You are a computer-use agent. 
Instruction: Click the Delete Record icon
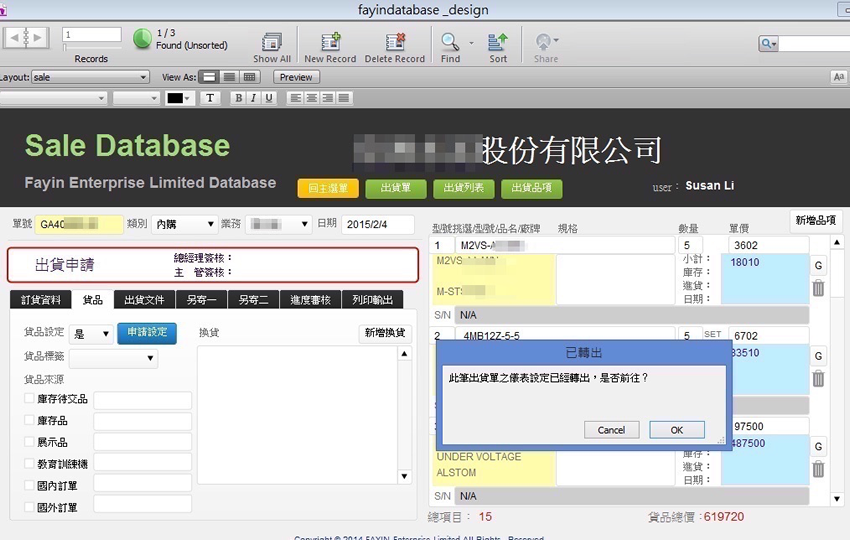click(395, 42)
